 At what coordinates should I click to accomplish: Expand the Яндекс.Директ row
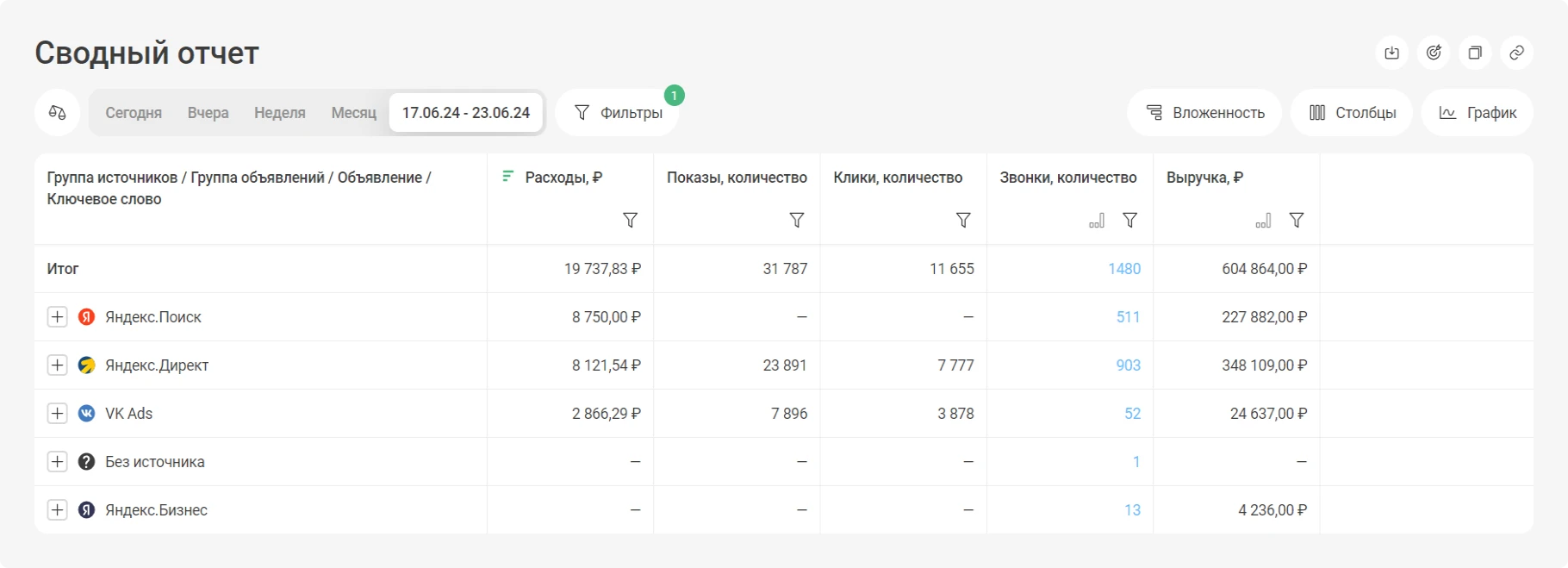click(57, 365)
